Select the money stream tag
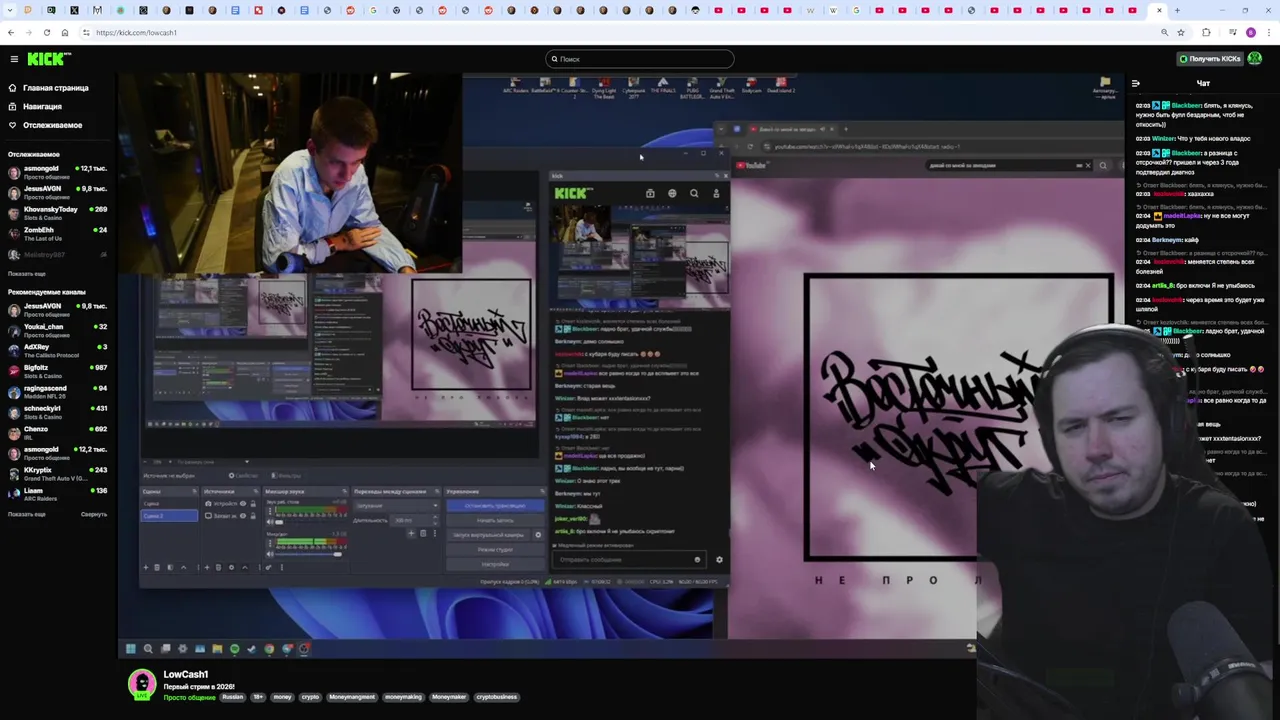1280x720 pixels. tap(282, 697)
